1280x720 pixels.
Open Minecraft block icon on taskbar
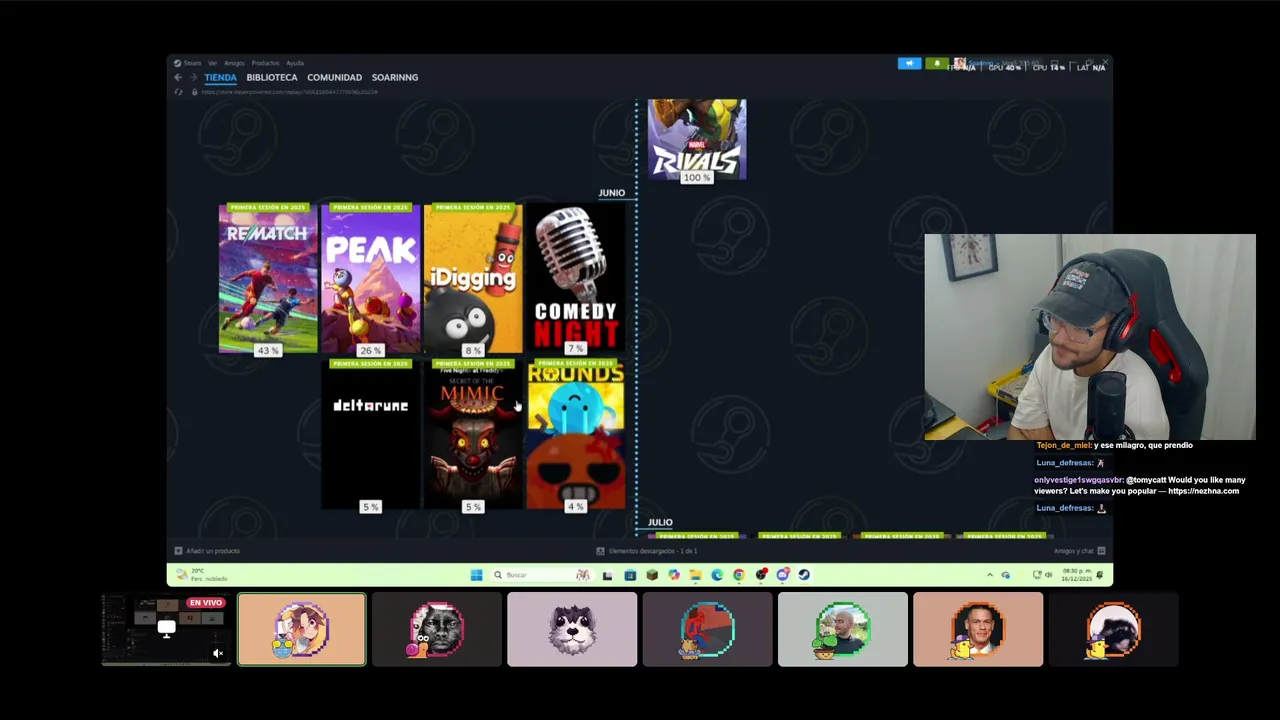click(652, 575)
